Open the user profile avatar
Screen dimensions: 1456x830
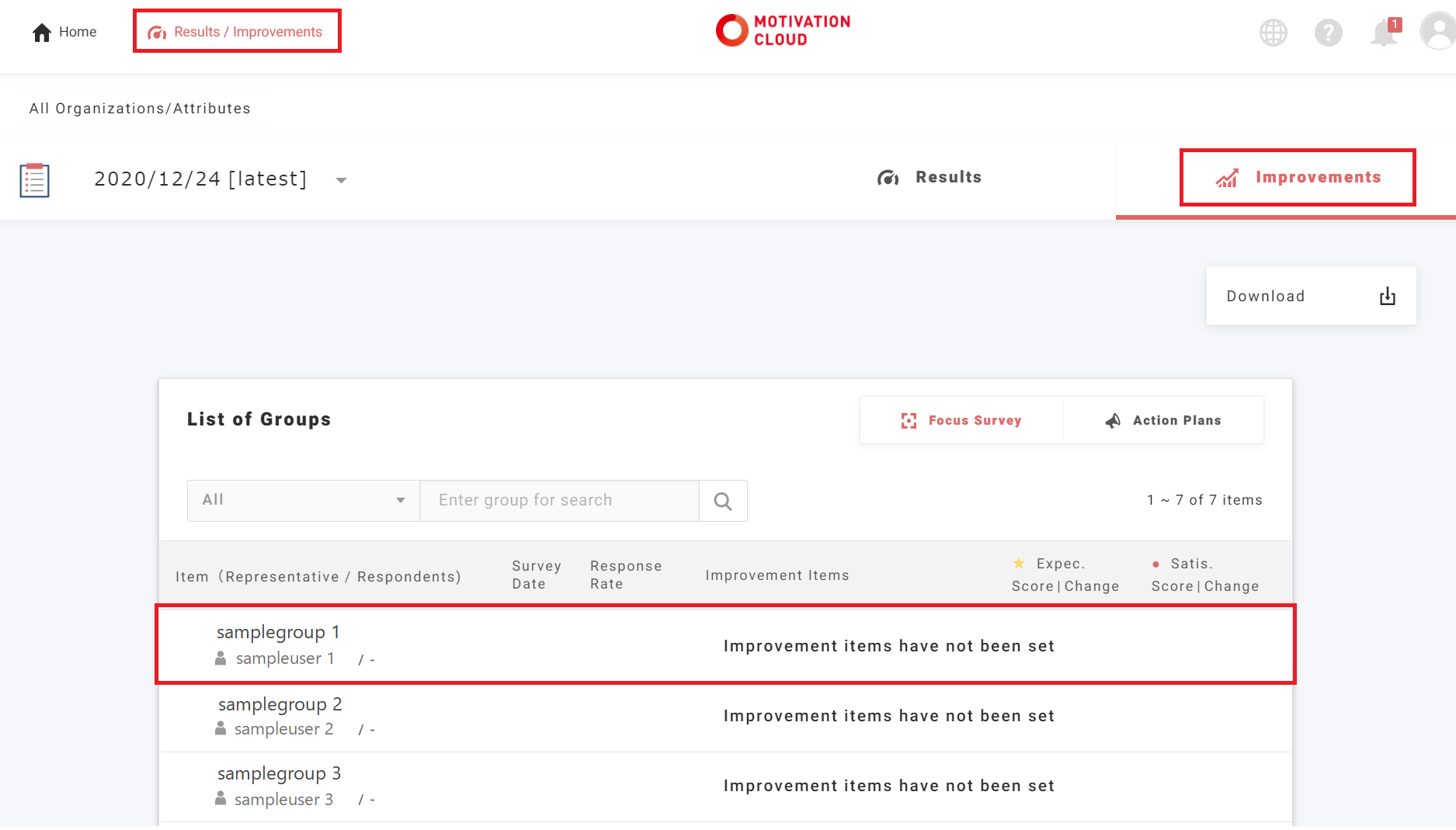tap(1439, 33)
